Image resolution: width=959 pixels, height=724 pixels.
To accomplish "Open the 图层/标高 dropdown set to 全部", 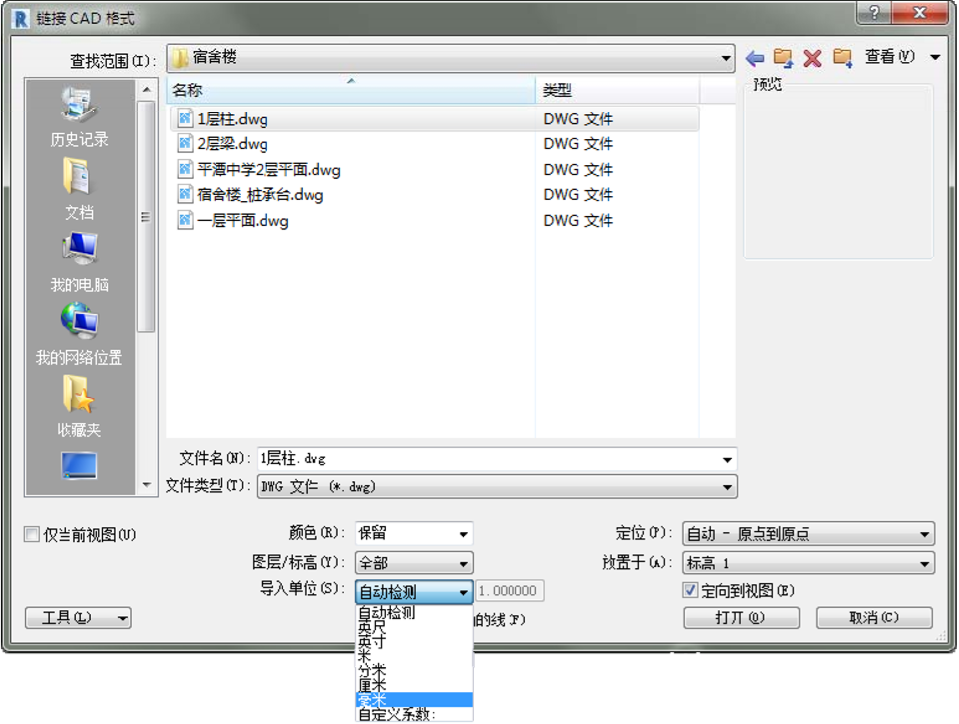I will (x=413, y=563).
